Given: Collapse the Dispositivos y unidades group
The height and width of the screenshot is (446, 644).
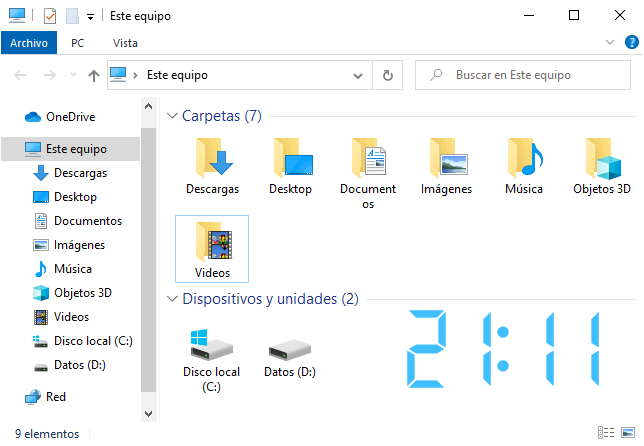Looking at the screenshot, I should [x=172, y=299].
